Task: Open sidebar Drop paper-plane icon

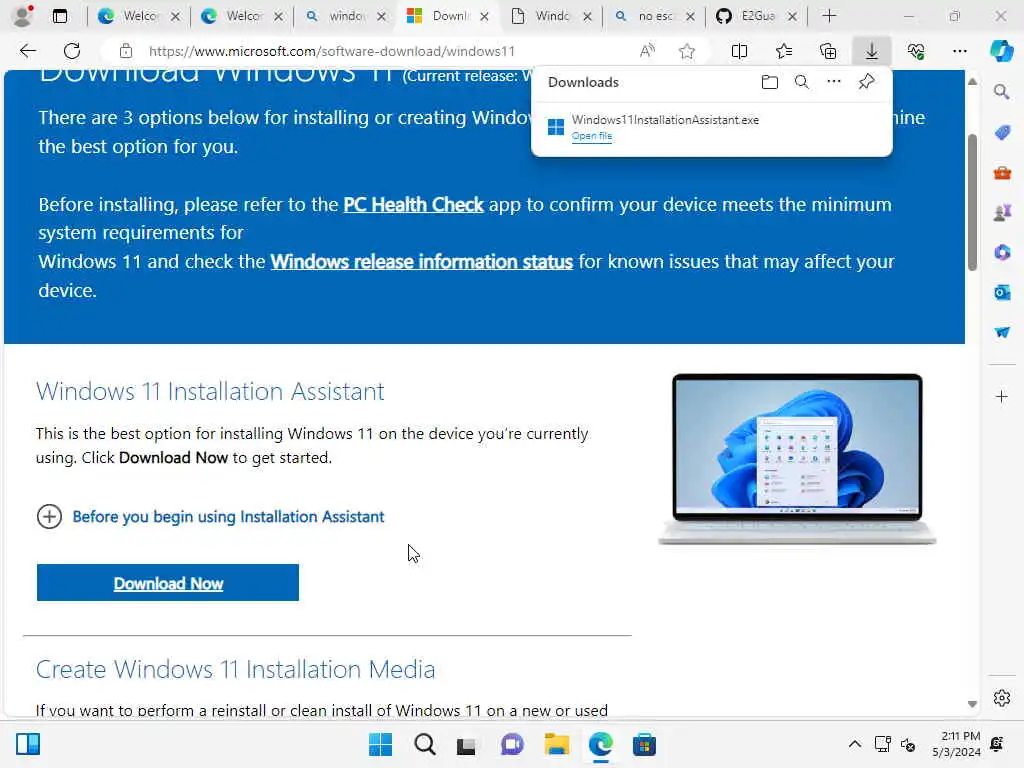Action: tap(1002, 332)
